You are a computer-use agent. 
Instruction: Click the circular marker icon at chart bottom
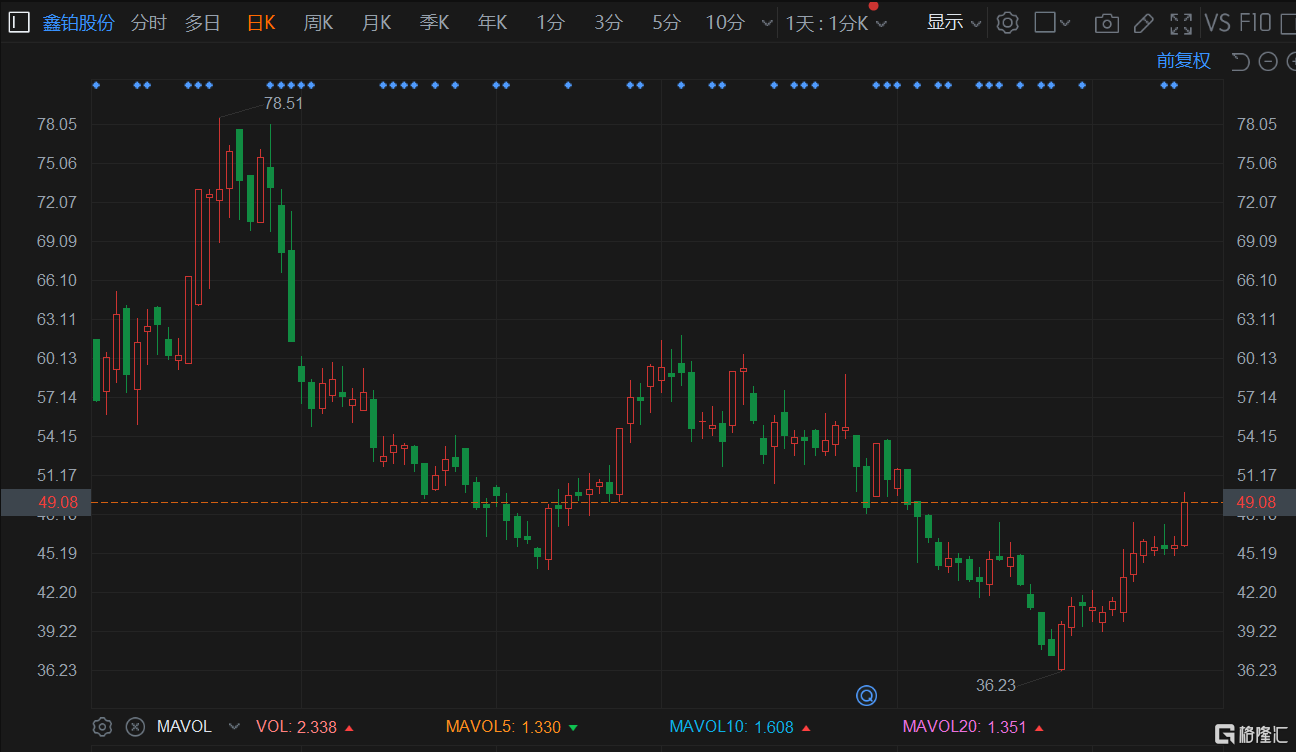(x=866, y=695)
